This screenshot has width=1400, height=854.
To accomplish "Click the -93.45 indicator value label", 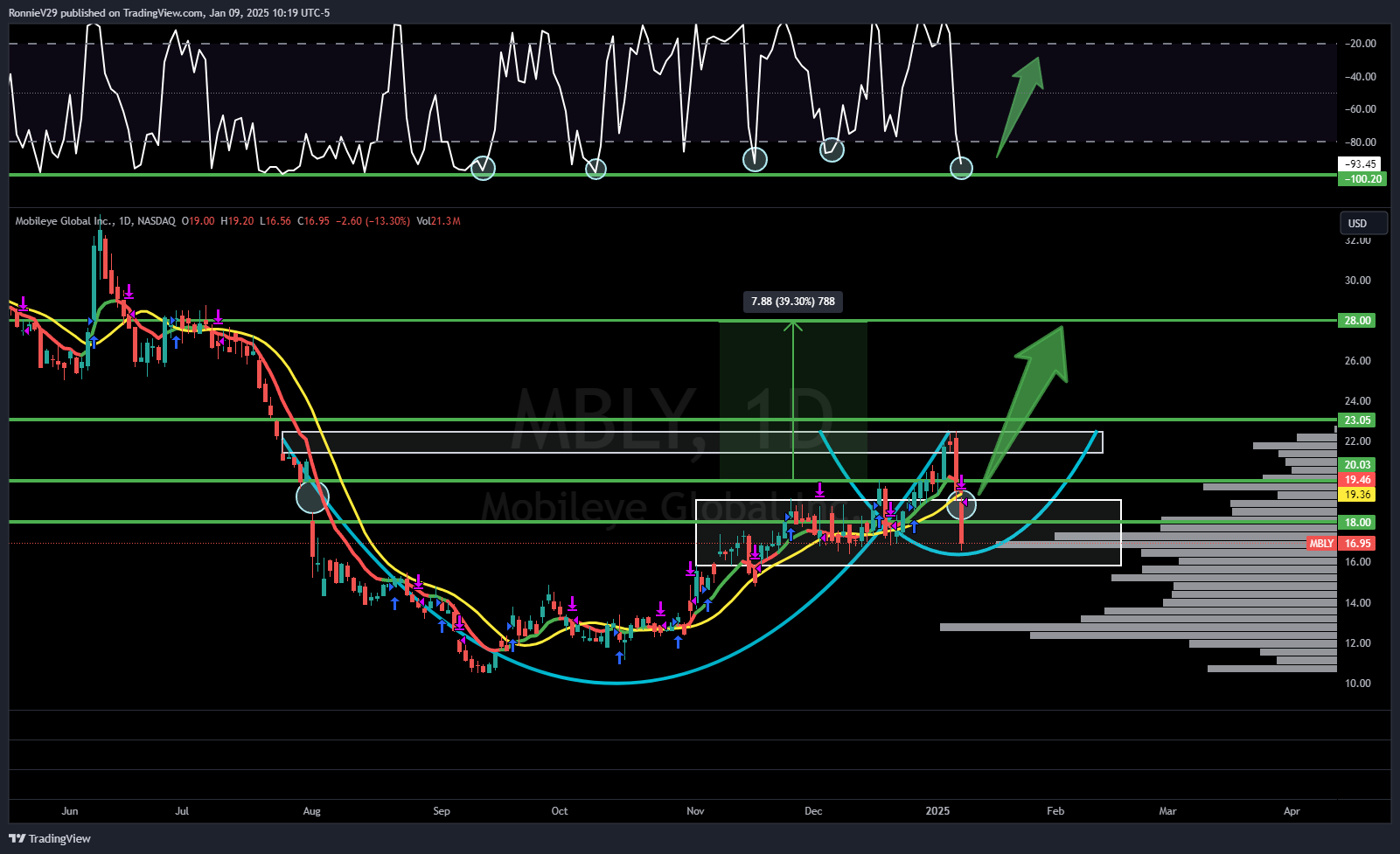I will click(1361, 164).
